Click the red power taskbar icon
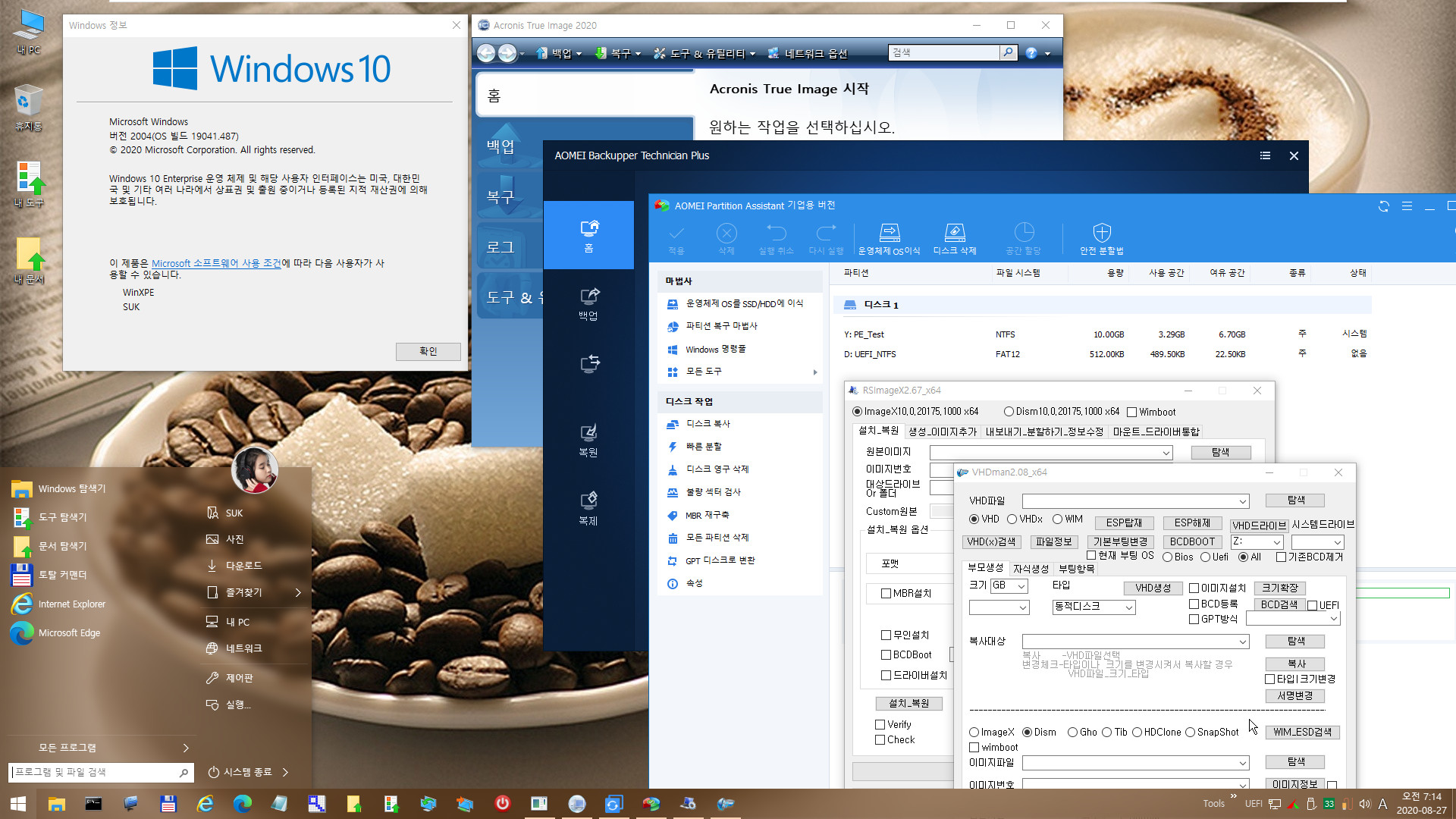Screen dimensions: 1456x819 [502, 803]
